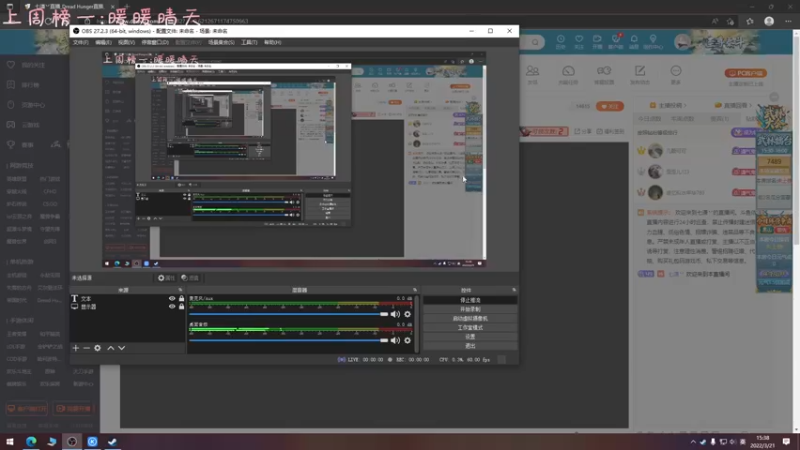Show hidden system tray icons chevron

coord(693,442)
